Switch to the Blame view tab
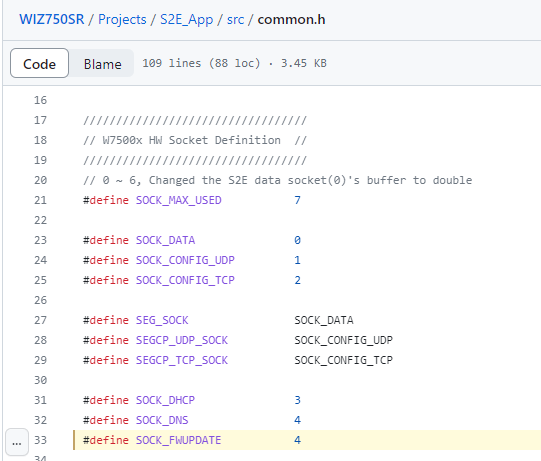541x461 pixels. [102, 63]
